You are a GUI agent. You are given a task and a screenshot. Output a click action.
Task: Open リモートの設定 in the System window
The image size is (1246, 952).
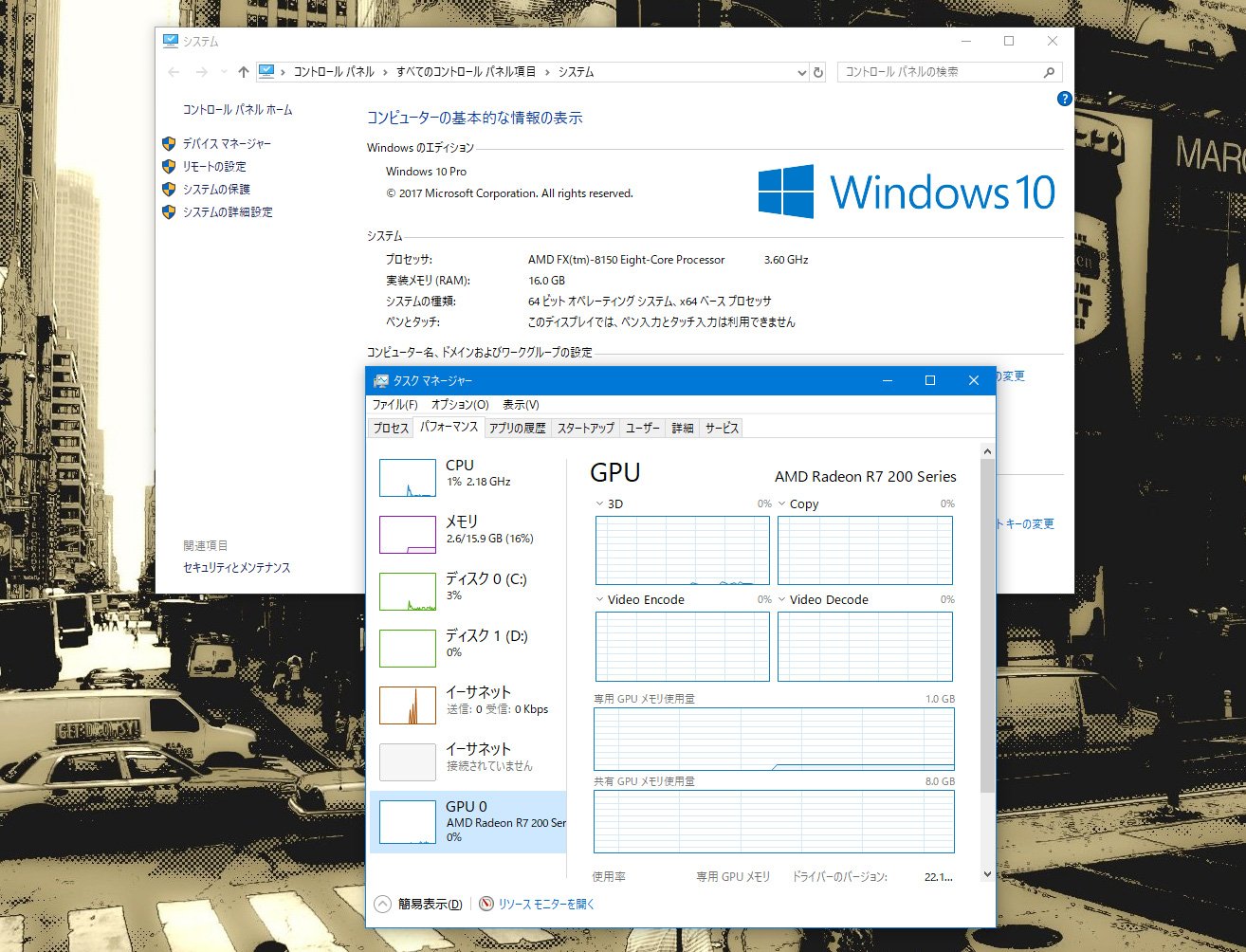pyautogui.click(x=214, y=167)
